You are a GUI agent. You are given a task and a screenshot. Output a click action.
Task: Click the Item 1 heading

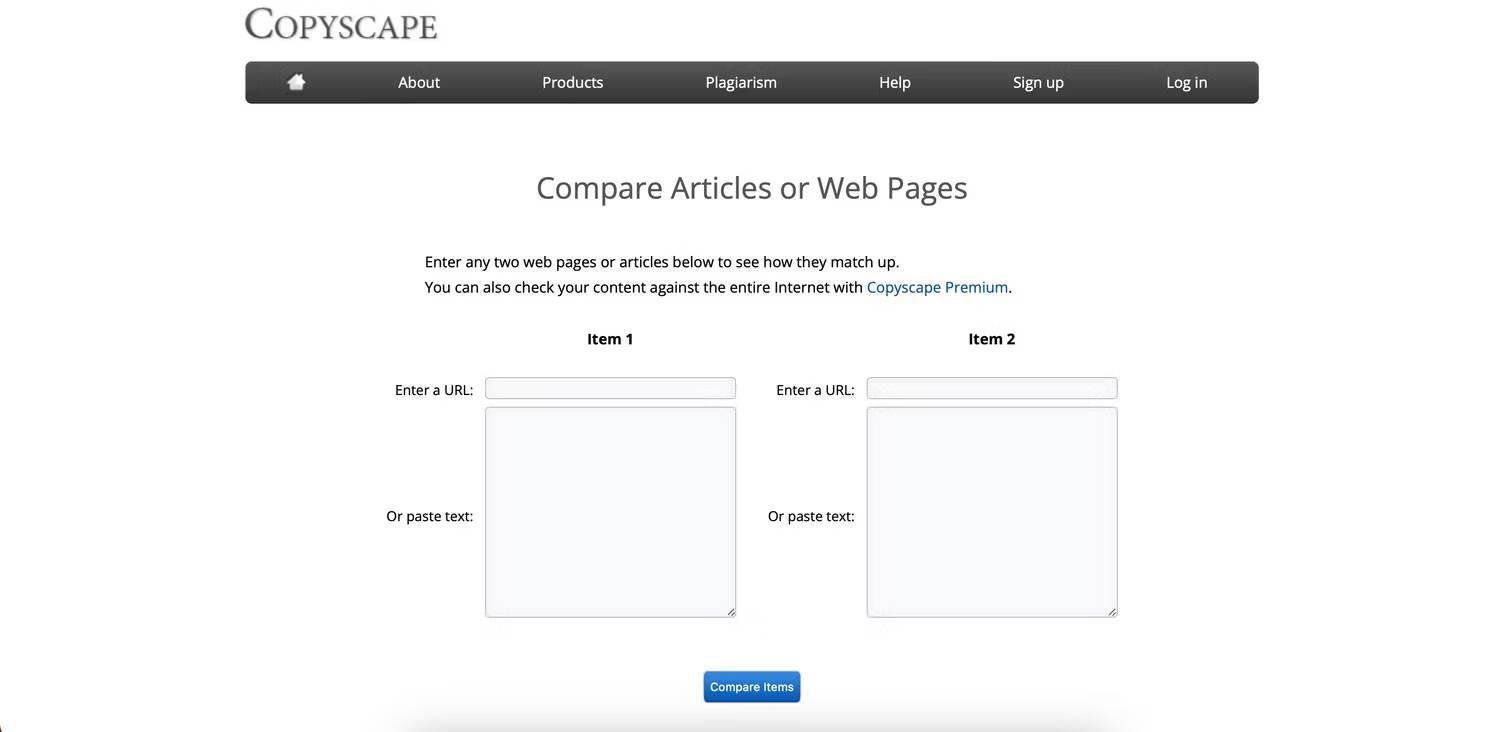[610, 339]
